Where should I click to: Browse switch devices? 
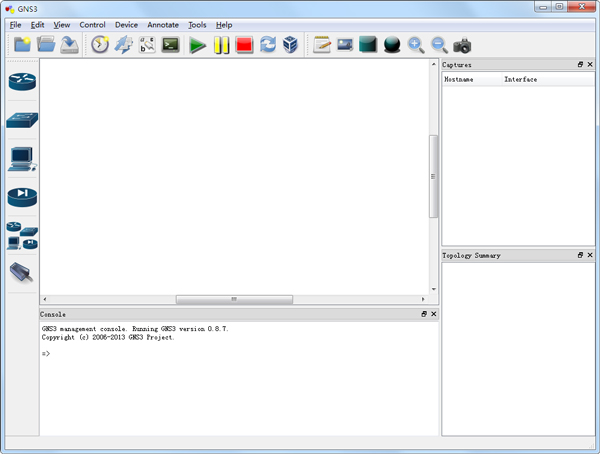point(22,120)
